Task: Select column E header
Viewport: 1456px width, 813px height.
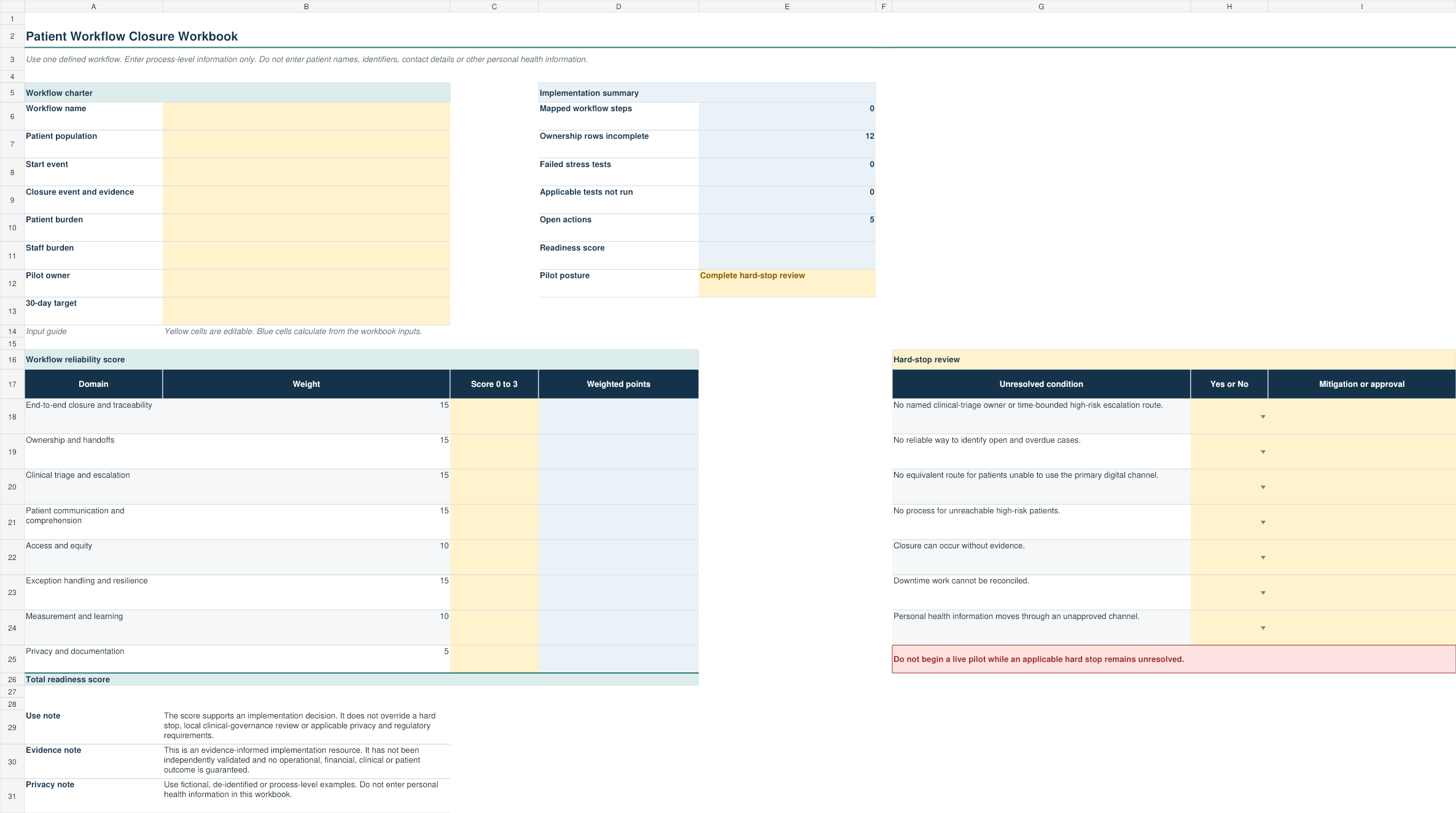Action: pyautogui.click(x=787, y=6)
